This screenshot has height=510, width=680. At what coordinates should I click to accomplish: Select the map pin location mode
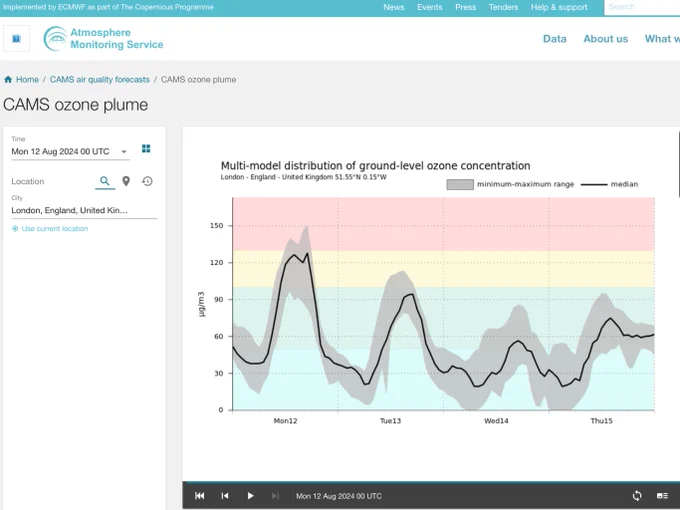[126, 181]
